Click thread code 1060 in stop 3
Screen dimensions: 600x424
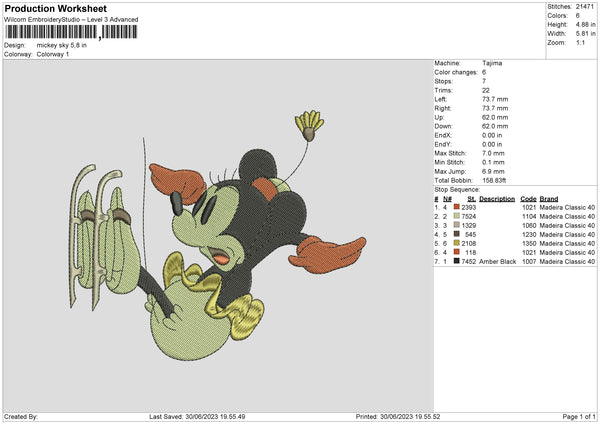(x=529, y=226)
